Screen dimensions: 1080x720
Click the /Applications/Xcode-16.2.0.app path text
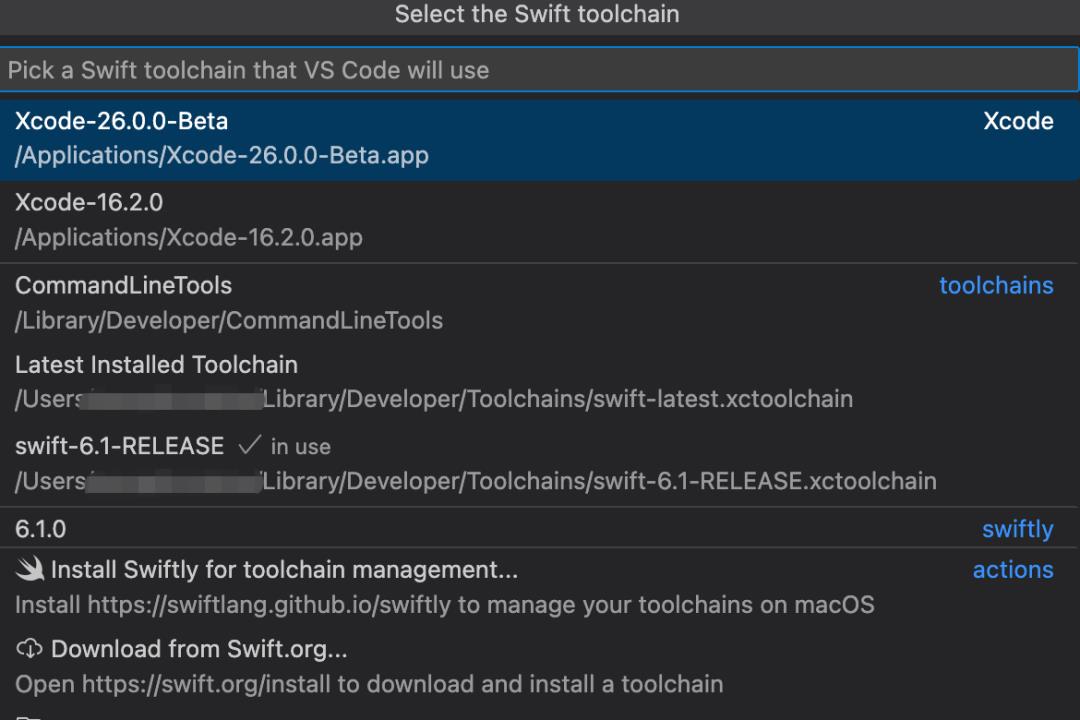[189, 238]
